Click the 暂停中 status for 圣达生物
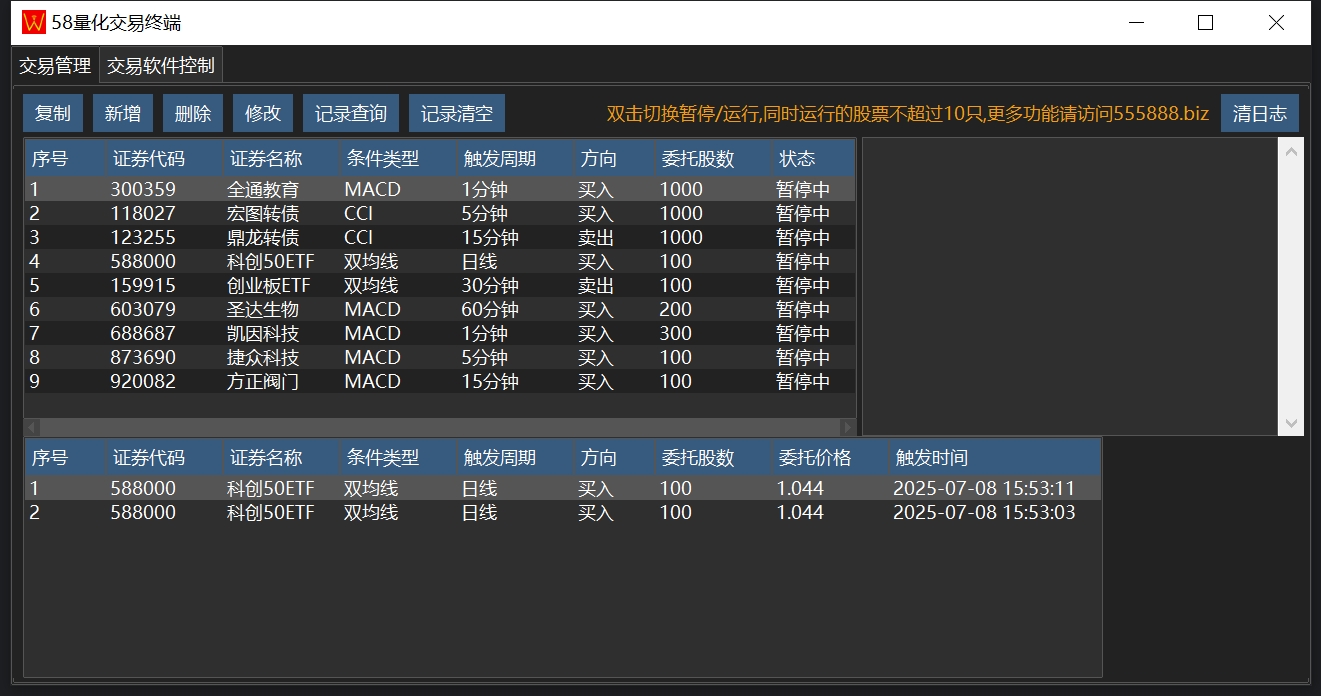 point(803,309)
